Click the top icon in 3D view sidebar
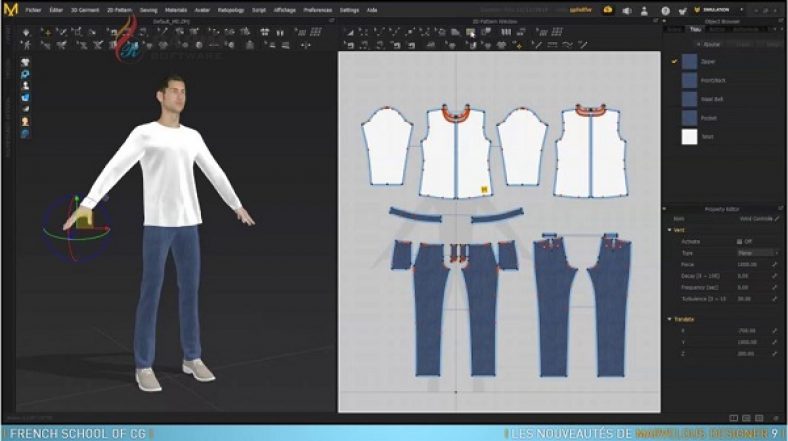Image resolution: width=788 pixels, height=441 pixels. 24,61
